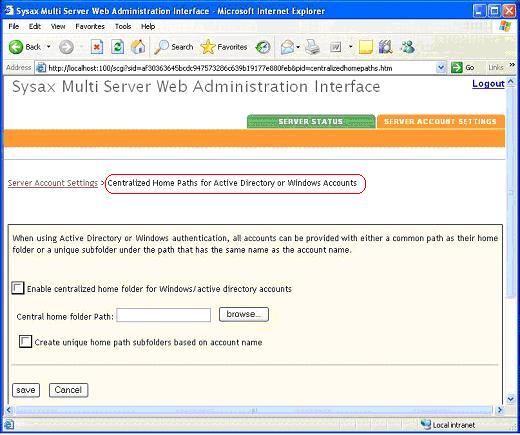This screenshot has height=435, width=520.
Task: Stop loading with the red X icon
Action: tap(97, 47)
